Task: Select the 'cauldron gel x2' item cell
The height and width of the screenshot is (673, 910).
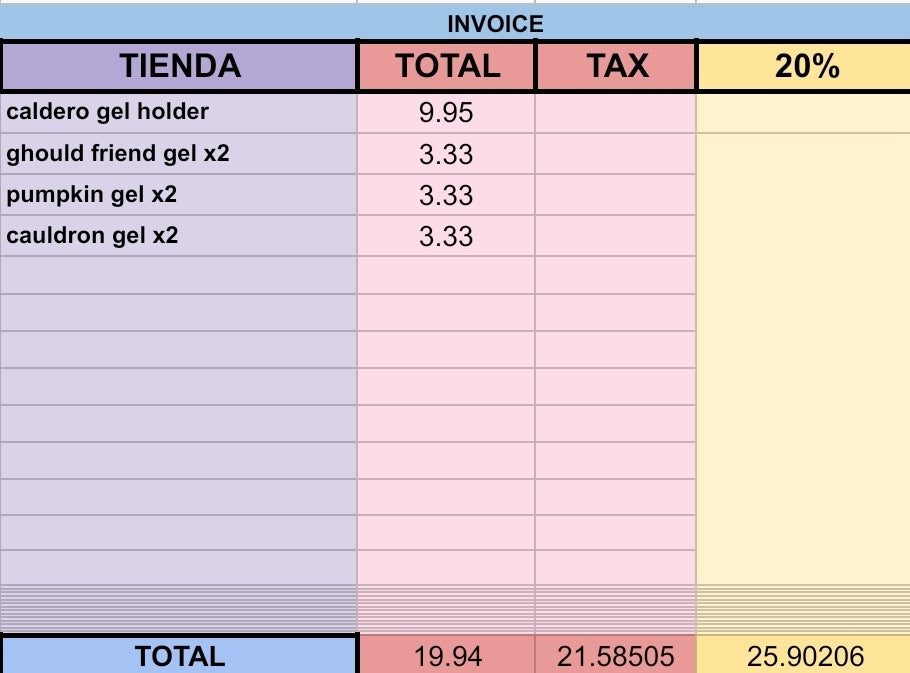Action: 180,236
